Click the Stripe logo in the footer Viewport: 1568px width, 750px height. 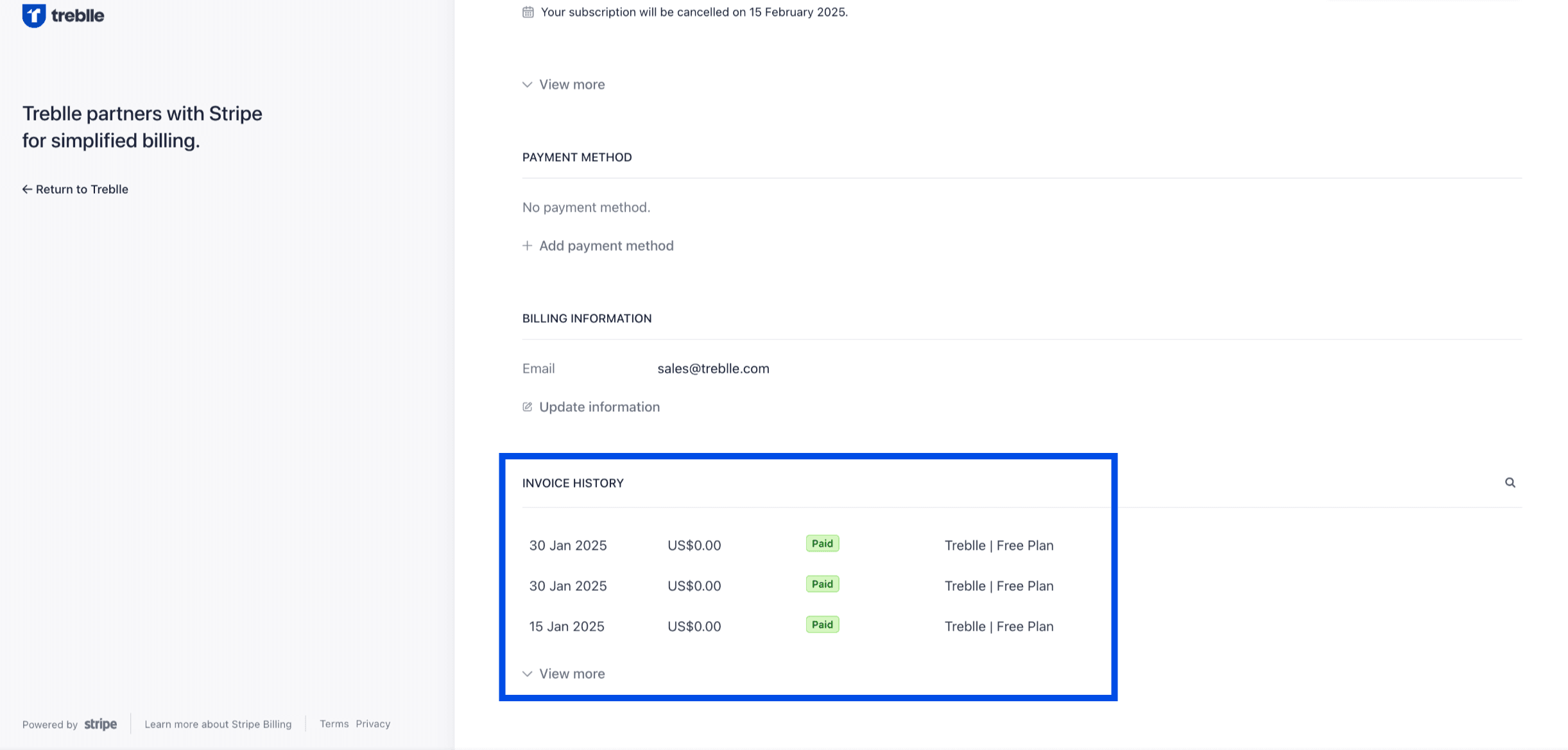coord(100,724)
